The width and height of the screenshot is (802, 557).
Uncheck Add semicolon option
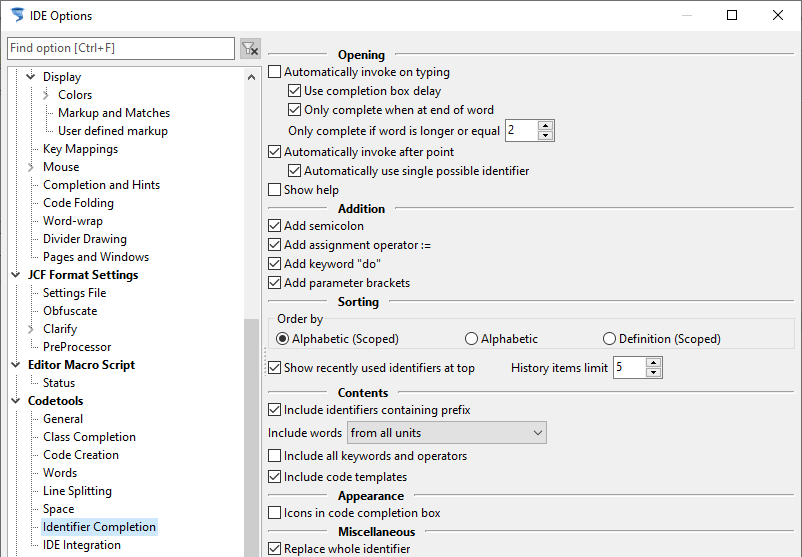pos(275,226)
